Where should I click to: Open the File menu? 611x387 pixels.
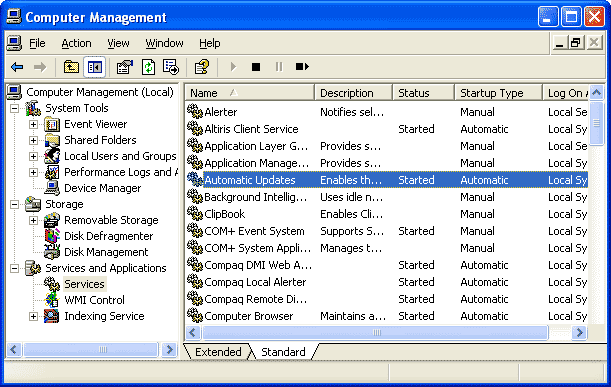pos(37,43)
